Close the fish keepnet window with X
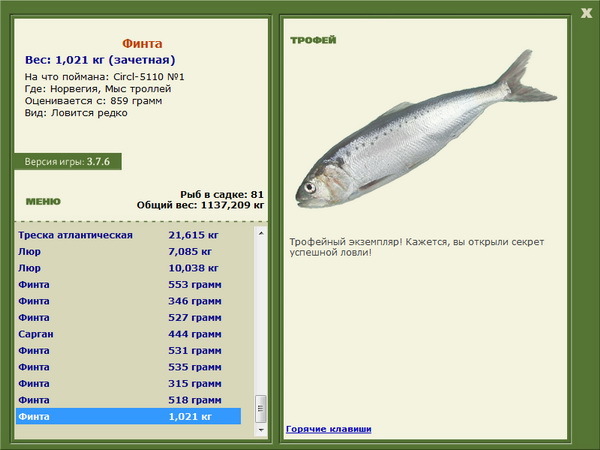Image resolution: width=600 pixels, height=450 pixels. (586, 13)
